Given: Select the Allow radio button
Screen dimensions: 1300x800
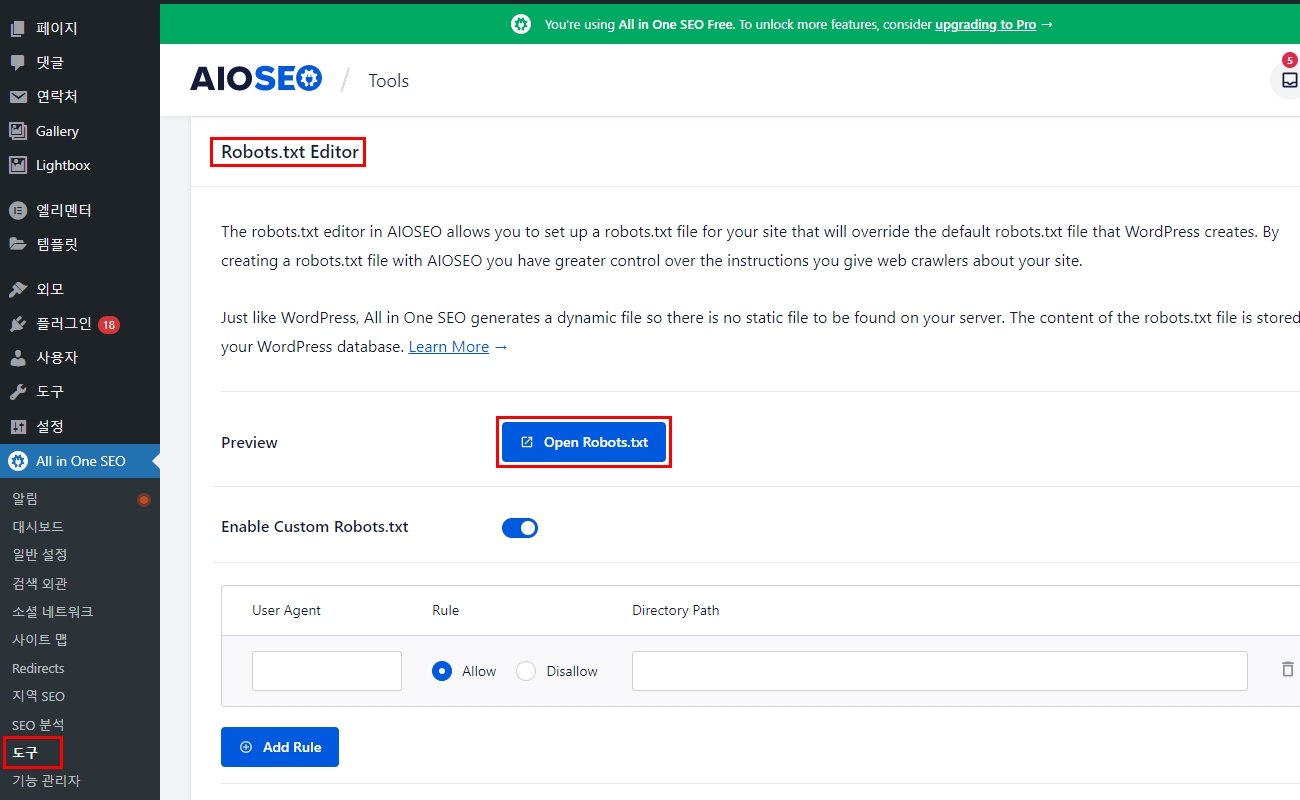Looking at the screenshot, I should click(x=442, y=671).
